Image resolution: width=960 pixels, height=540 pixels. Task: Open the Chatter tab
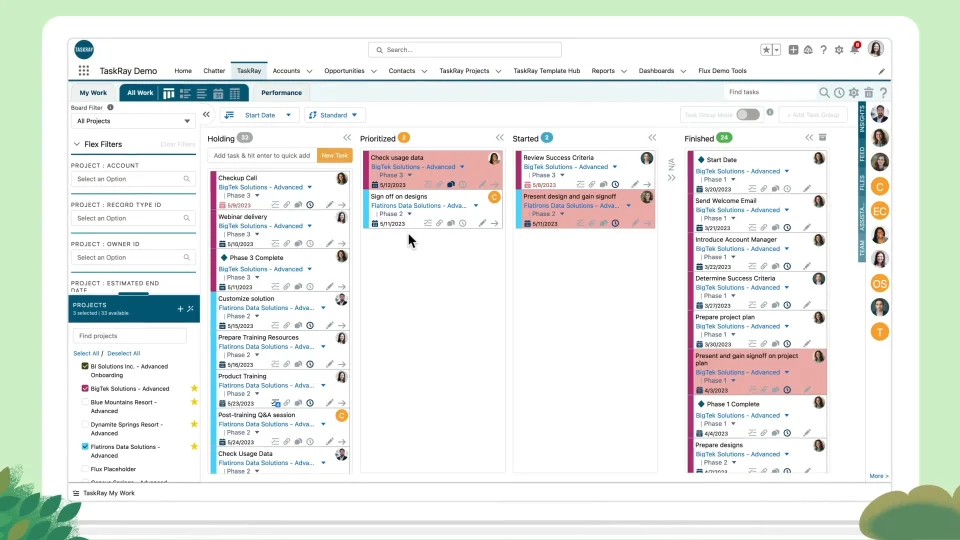click(214, 71)
